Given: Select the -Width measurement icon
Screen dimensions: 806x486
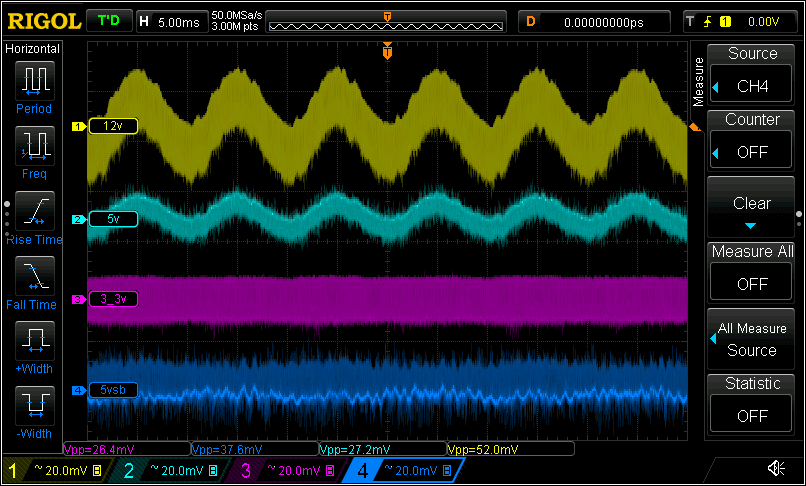Looking at the screenshot, I should click(x=34, y=406).
